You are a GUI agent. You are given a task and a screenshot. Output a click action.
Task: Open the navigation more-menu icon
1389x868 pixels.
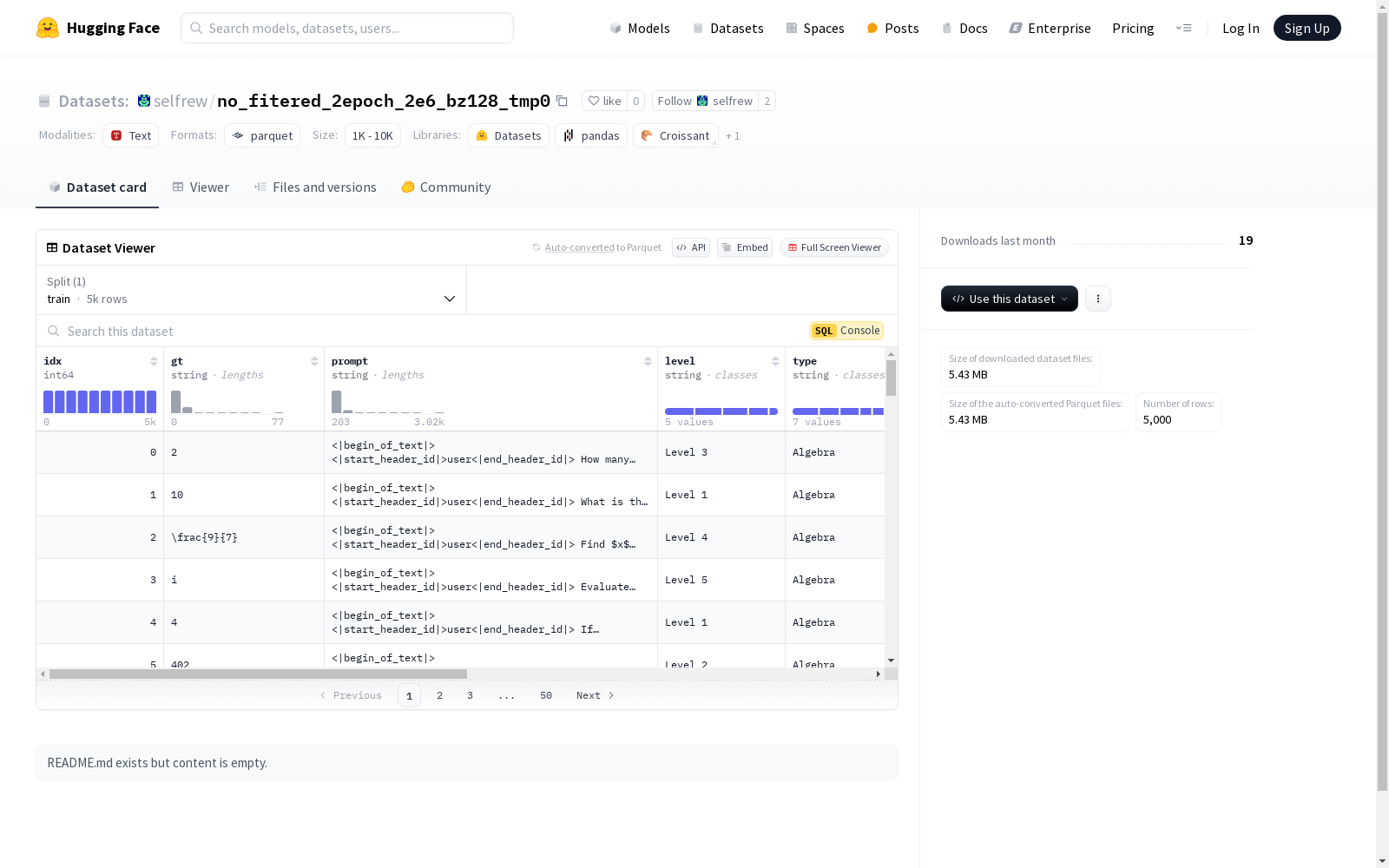click(1183, 28)
